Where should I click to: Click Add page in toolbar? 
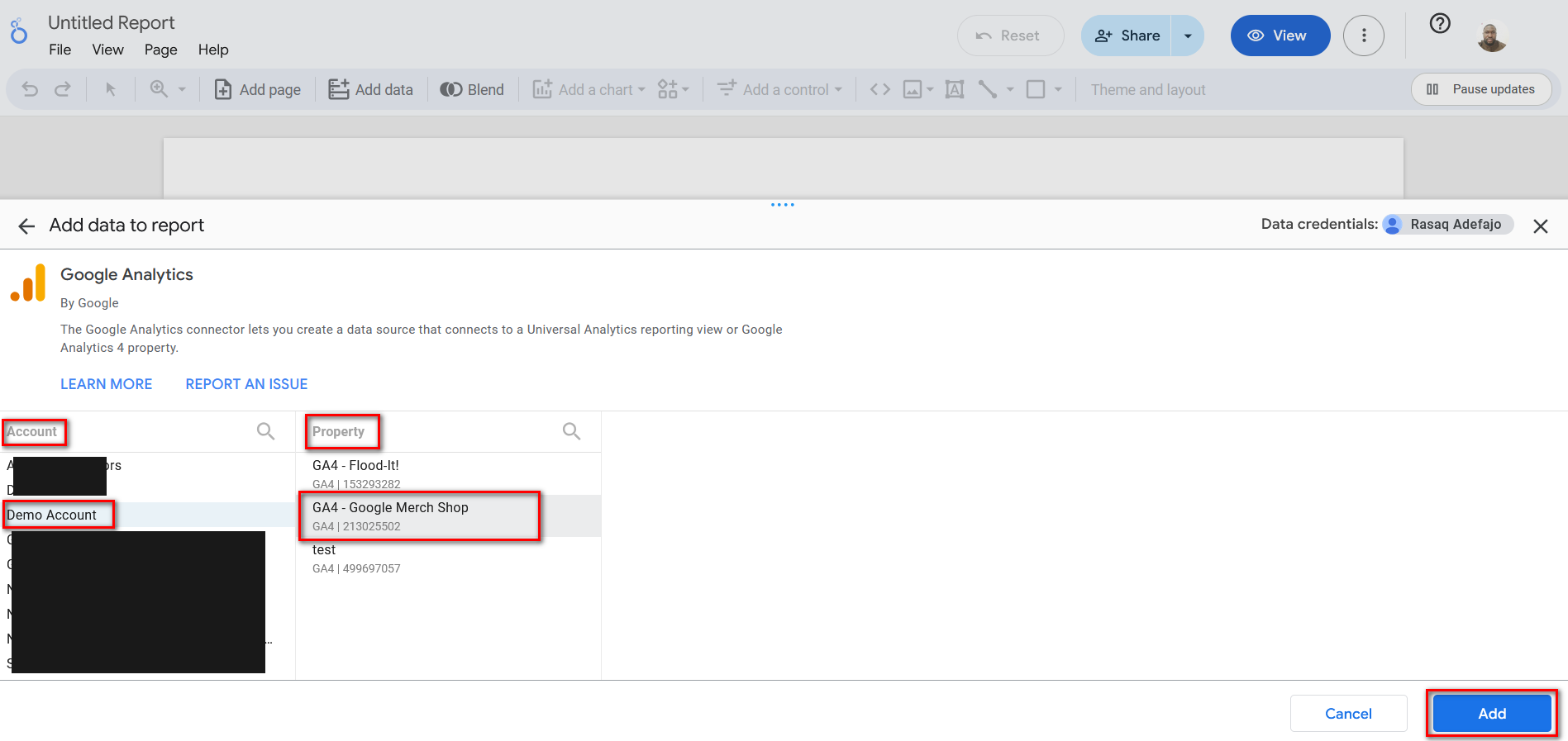[x=257, y=89]
